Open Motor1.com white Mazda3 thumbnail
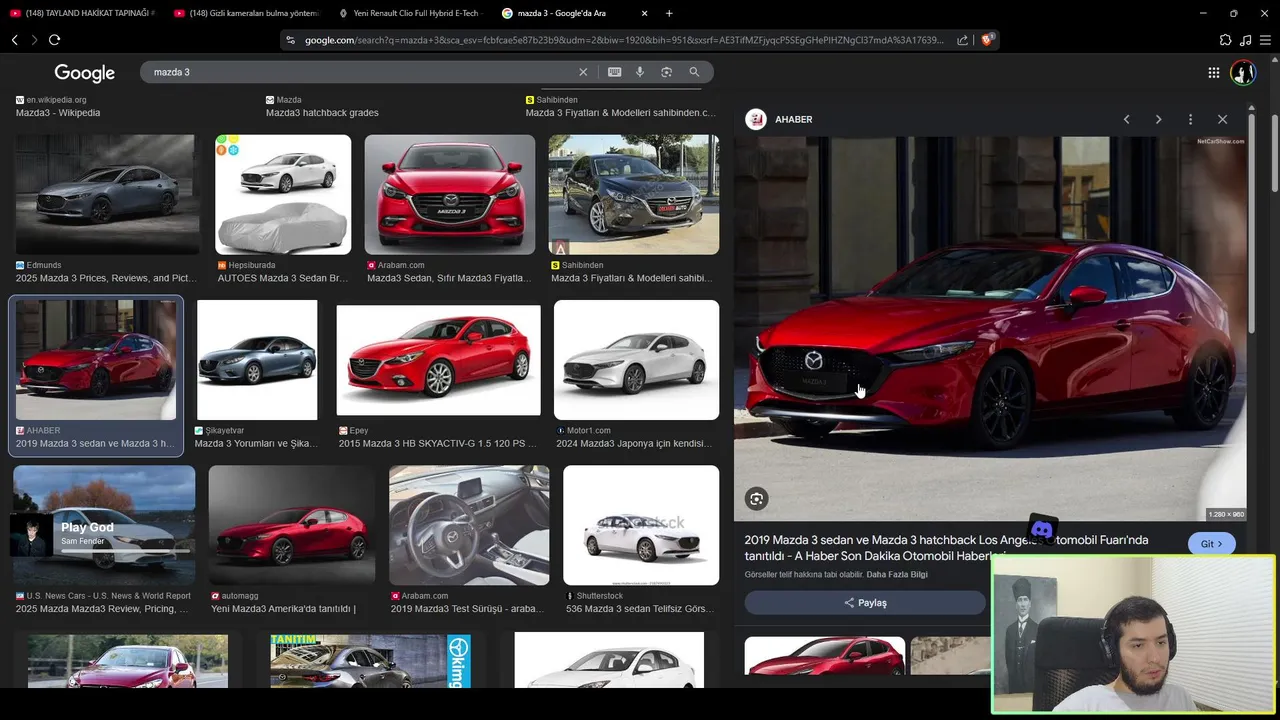Viewport: 1280px width, 720px height. (x=636, y=360)
